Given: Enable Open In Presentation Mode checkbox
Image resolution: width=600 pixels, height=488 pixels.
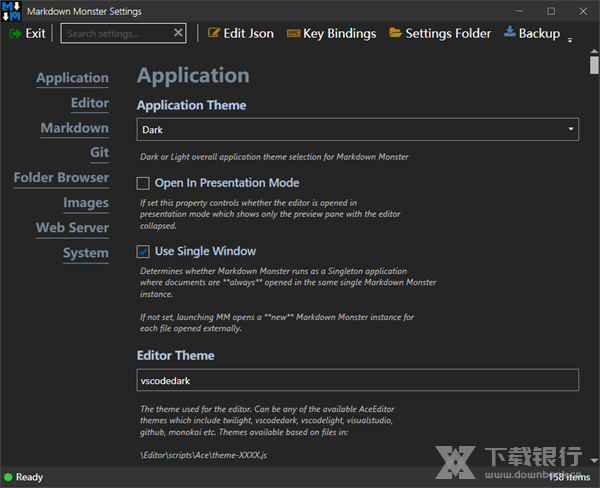Looking at the screenshot, I should [144, 183].
